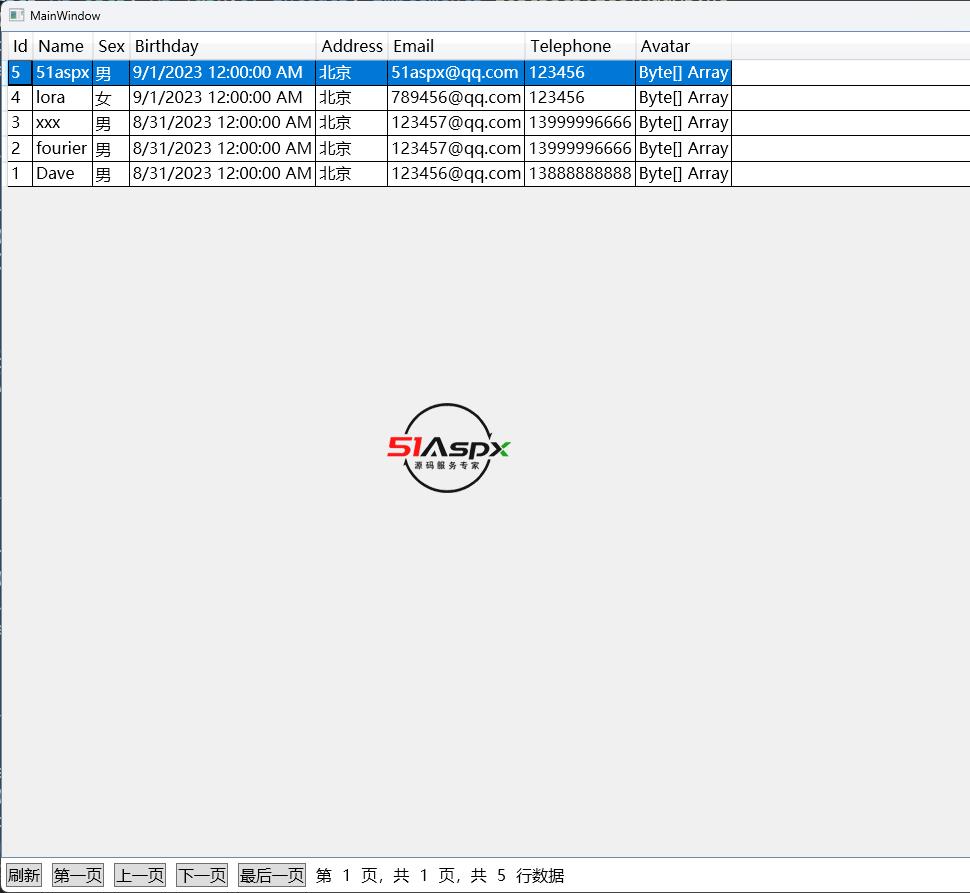Click the Sex column header

click(111, 46)
